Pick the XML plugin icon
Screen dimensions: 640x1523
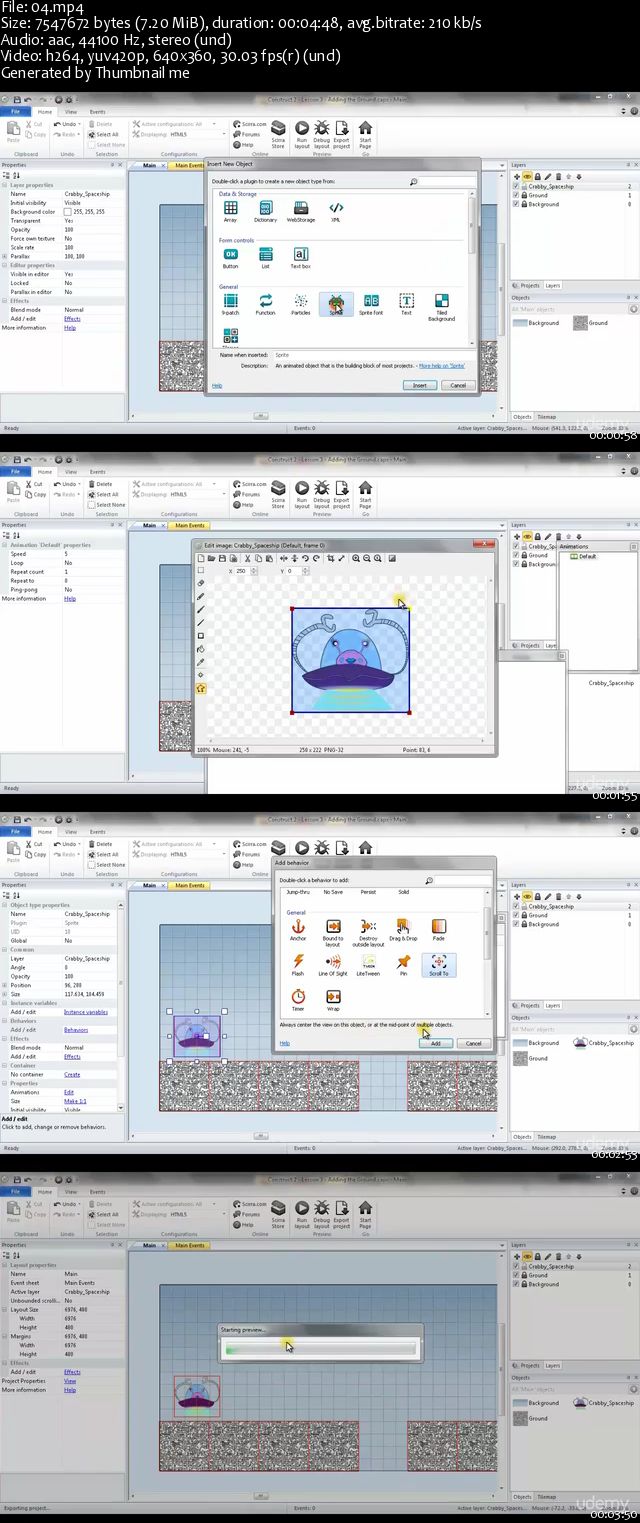pos(336,209)
